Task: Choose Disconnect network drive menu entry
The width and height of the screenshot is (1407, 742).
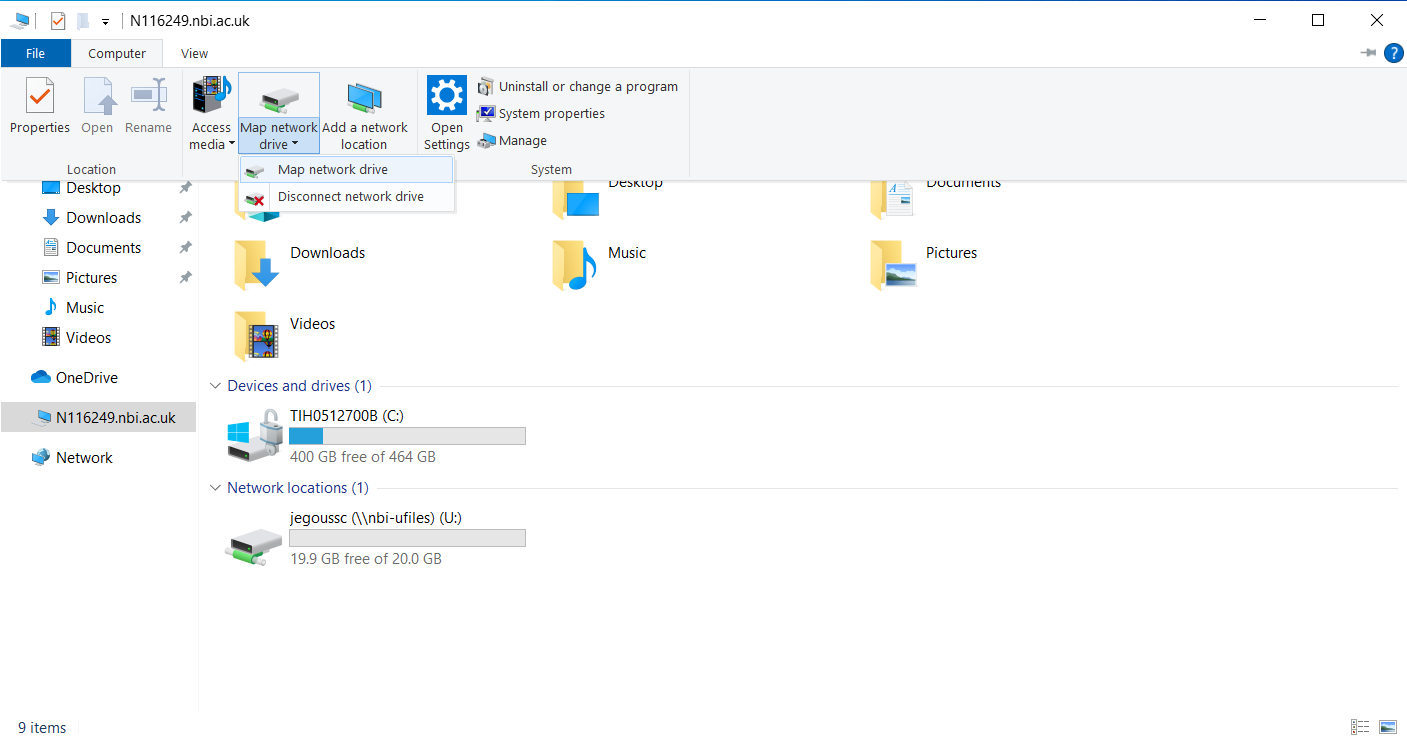Action: (x=350, y=197)
